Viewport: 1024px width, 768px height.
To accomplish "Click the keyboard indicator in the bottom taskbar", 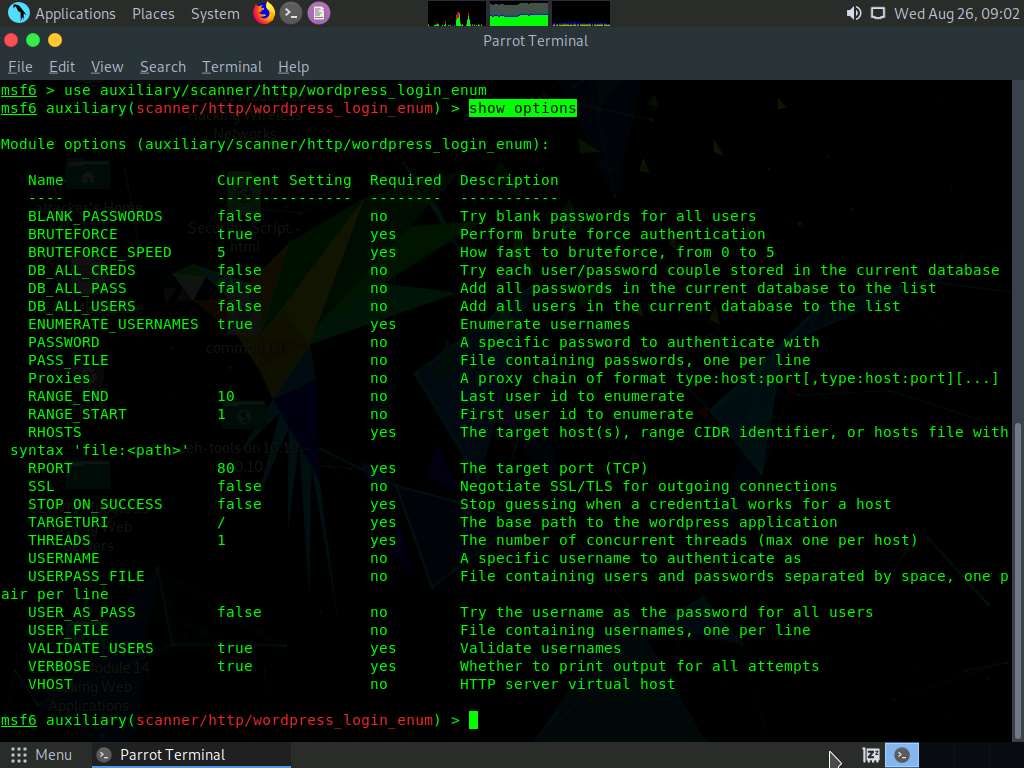I will [870, 755].
